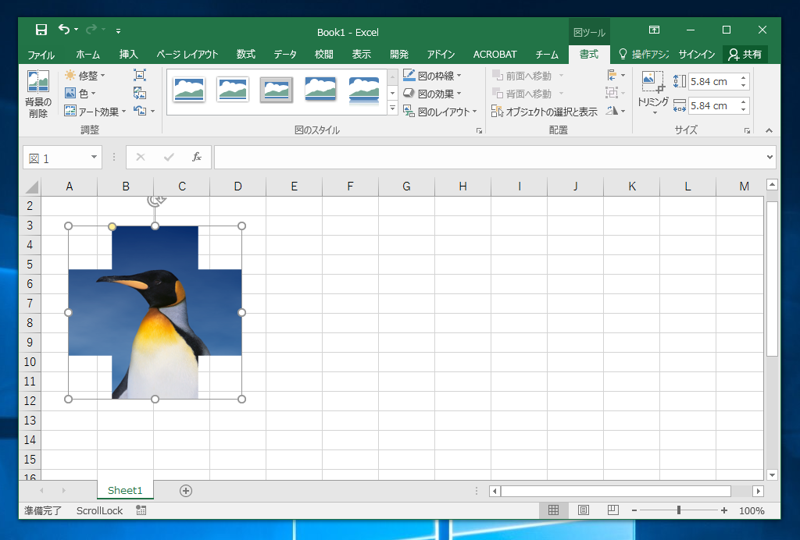Apply the second picture style thumbnail
This screenshot has height=540, width=800.
point(233,90)
